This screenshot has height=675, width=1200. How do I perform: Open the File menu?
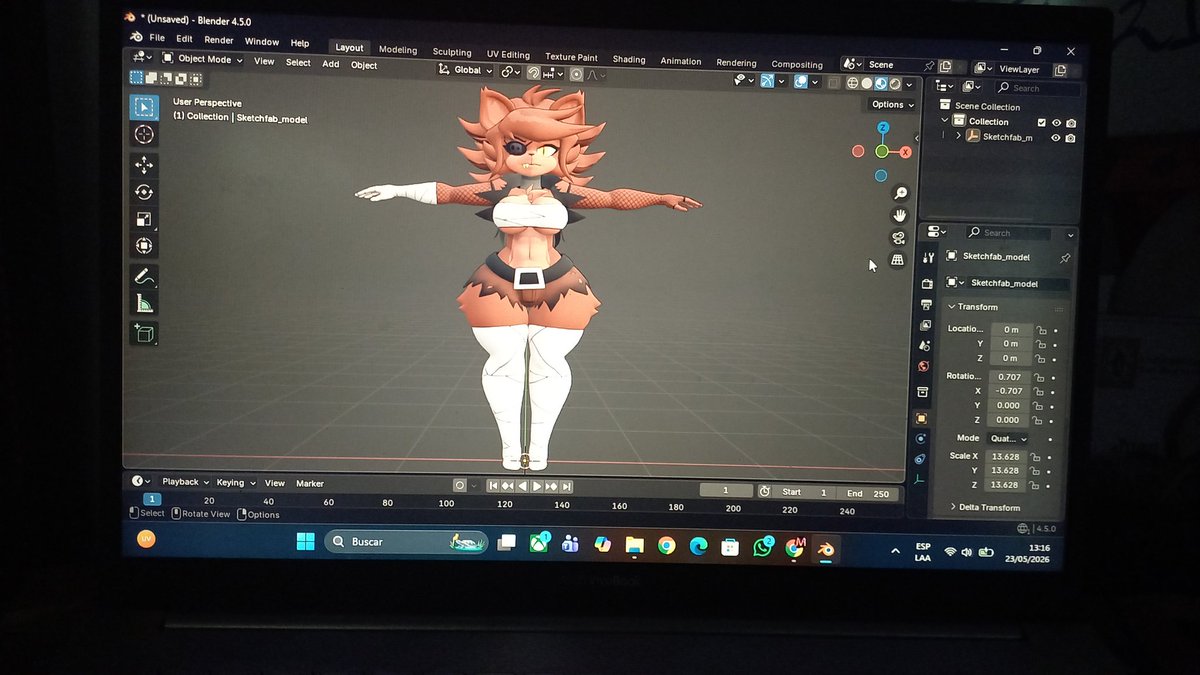coord(157,38)
